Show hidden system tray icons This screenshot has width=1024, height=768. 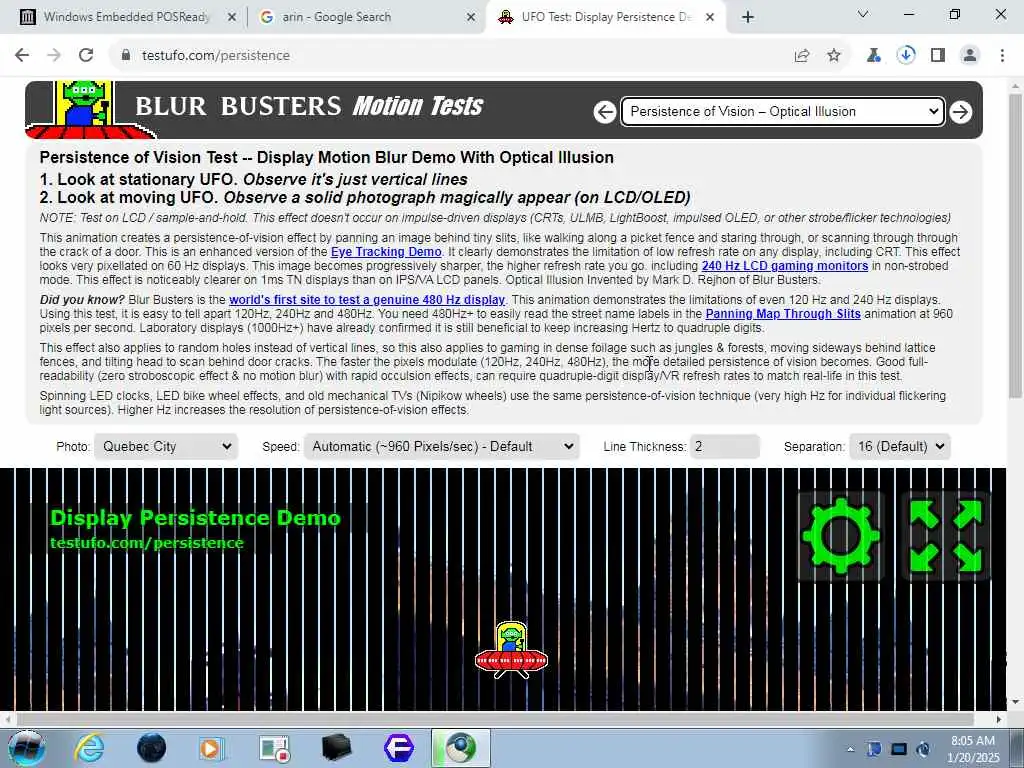point(850,749)
